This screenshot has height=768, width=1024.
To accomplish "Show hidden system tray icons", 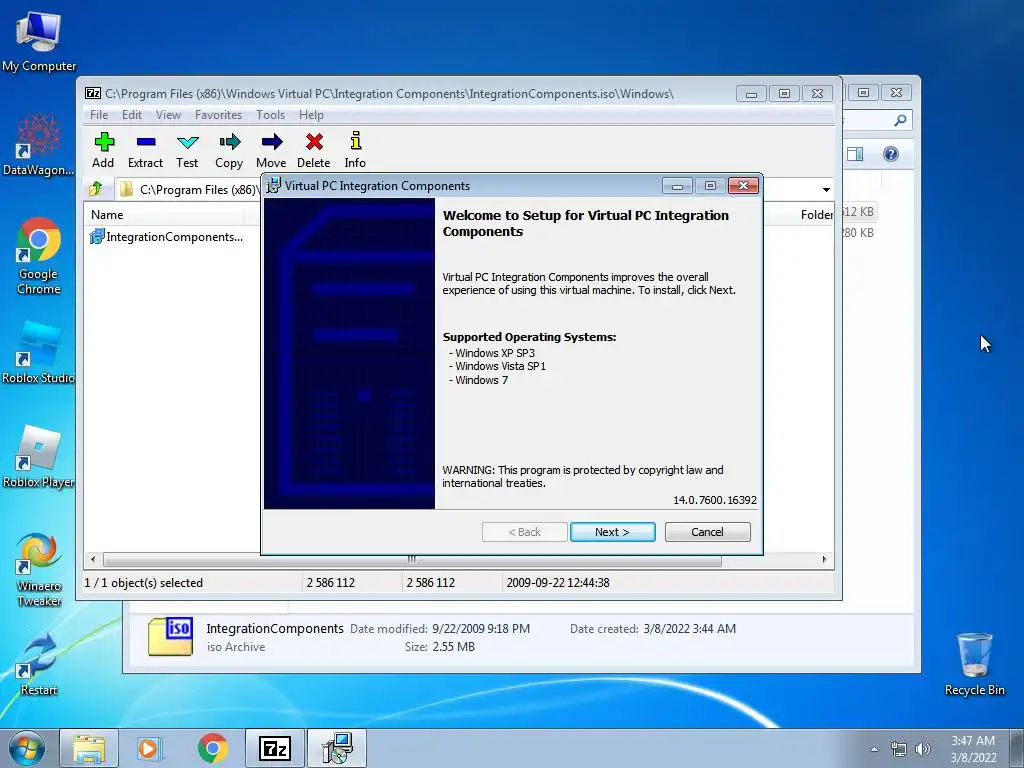I will tap(874, 749).
